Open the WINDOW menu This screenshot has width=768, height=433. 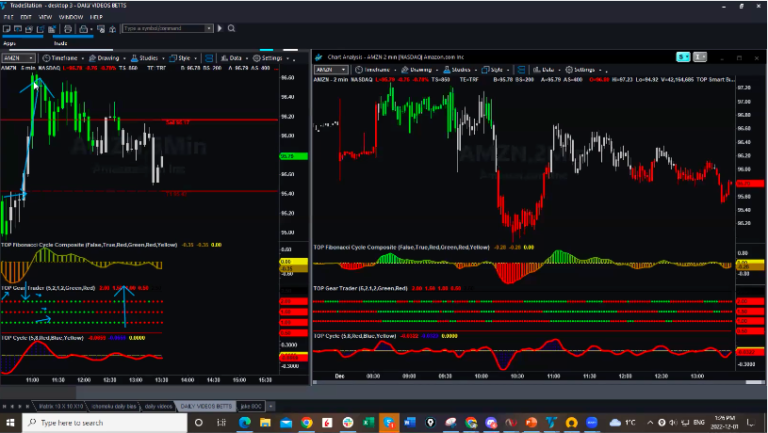[x=71, y=17]
